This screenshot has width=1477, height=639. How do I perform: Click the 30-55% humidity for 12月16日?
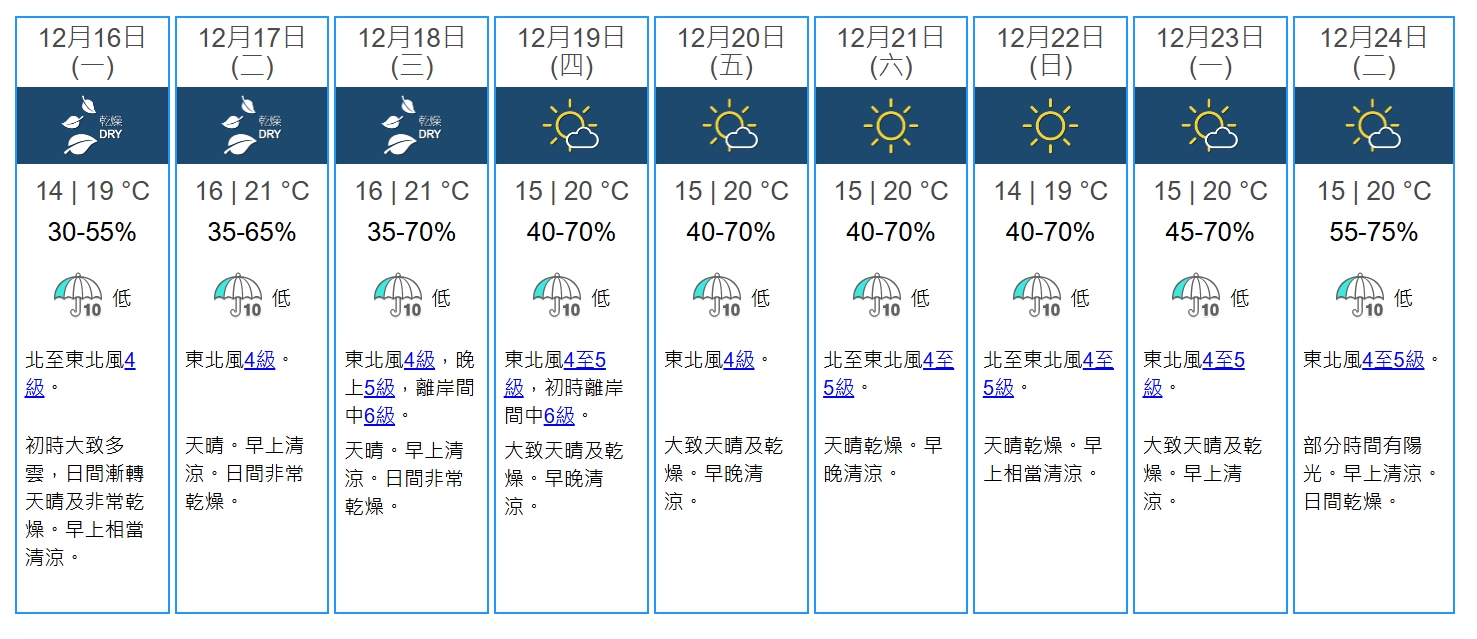(92, 233)
